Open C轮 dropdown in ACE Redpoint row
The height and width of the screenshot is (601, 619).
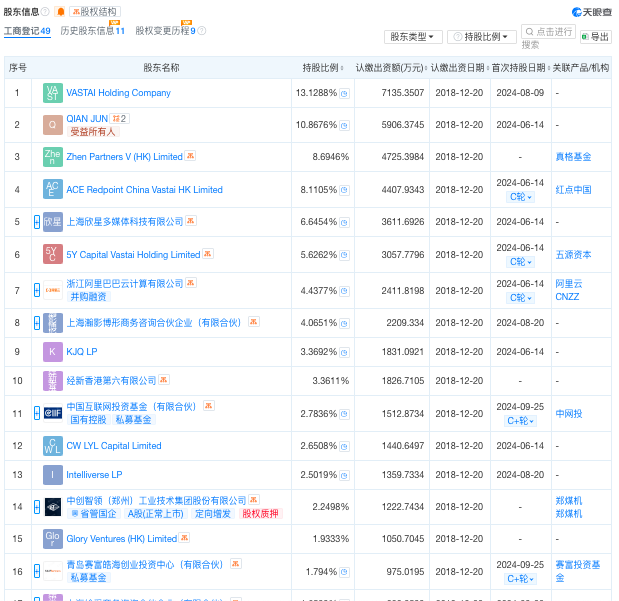520,197
